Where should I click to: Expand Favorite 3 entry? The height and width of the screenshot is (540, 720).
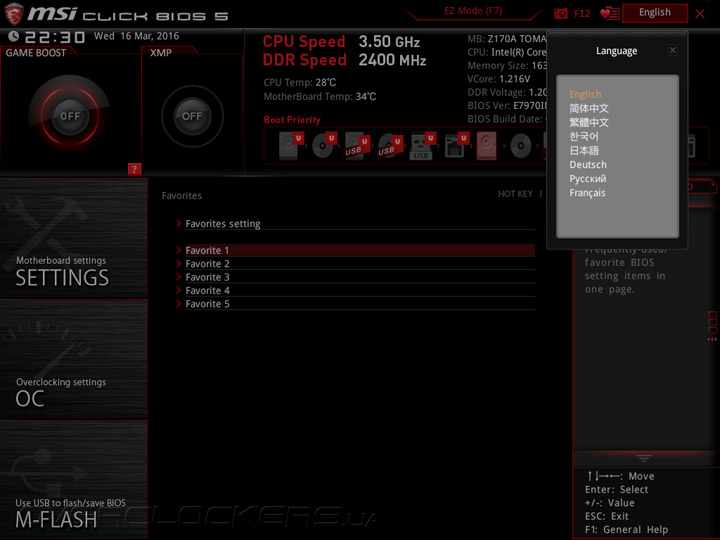click(x=355, y=277)
